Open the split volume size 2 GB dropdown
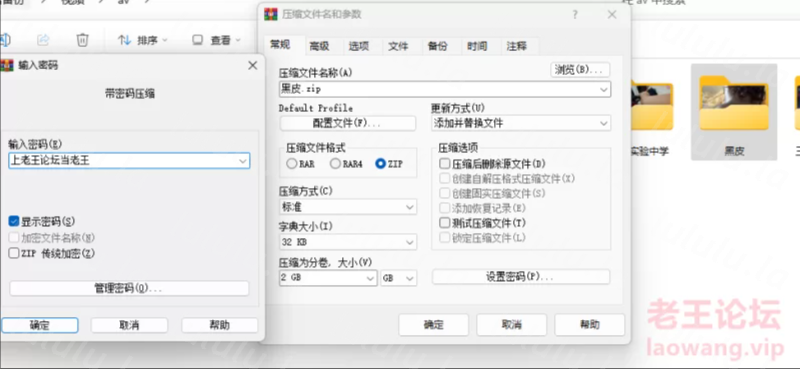The height and width of the screenshot is (369, 800). [328, 278]
